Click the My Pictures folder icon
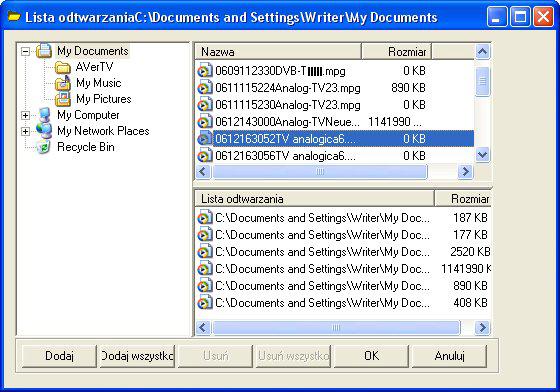 (x=63, y=99)
